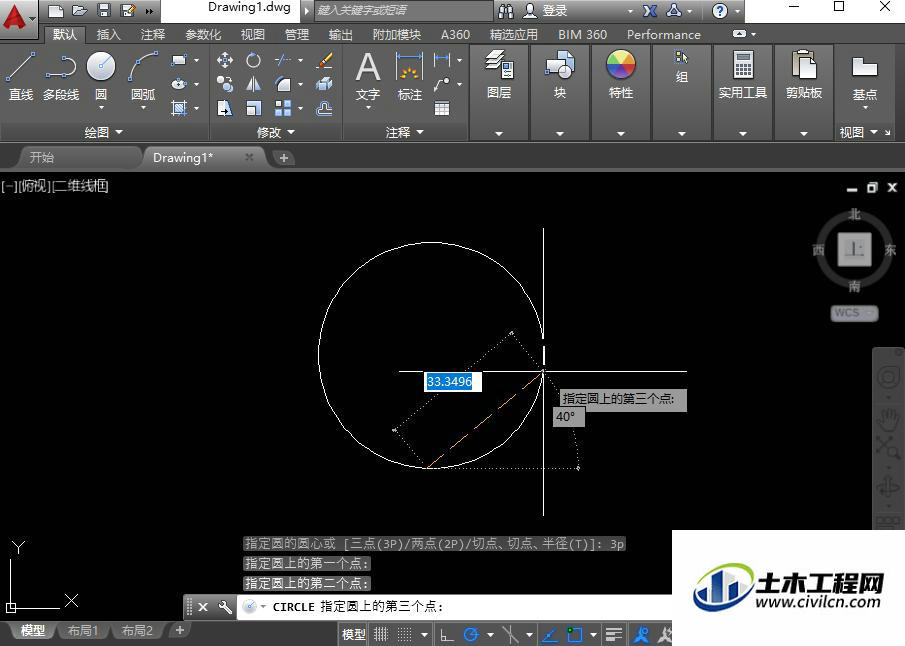
Task: Toggle annotation visibility in status bar
Action: point(641,634)
